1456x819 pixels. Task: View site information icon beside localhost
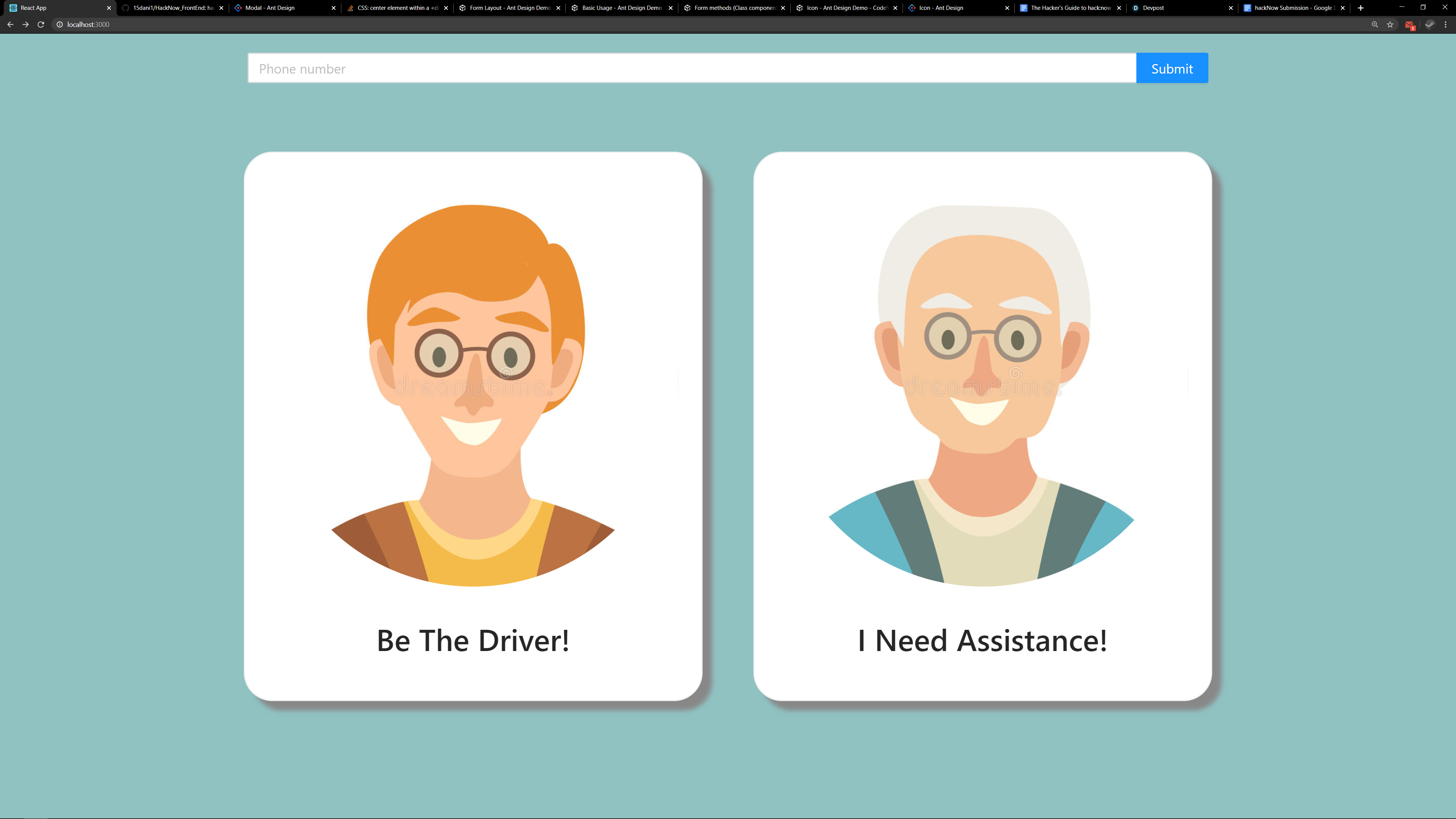(60, 24)
